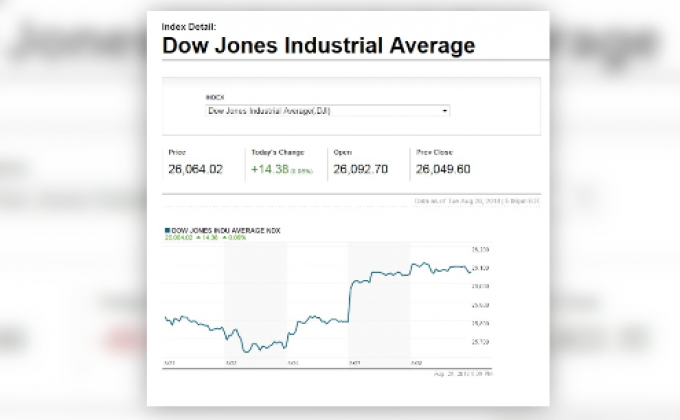Click the DOW JONES INDU AVERAGE chart legend label
Screen dimensions: 680x420
[224, 230]
